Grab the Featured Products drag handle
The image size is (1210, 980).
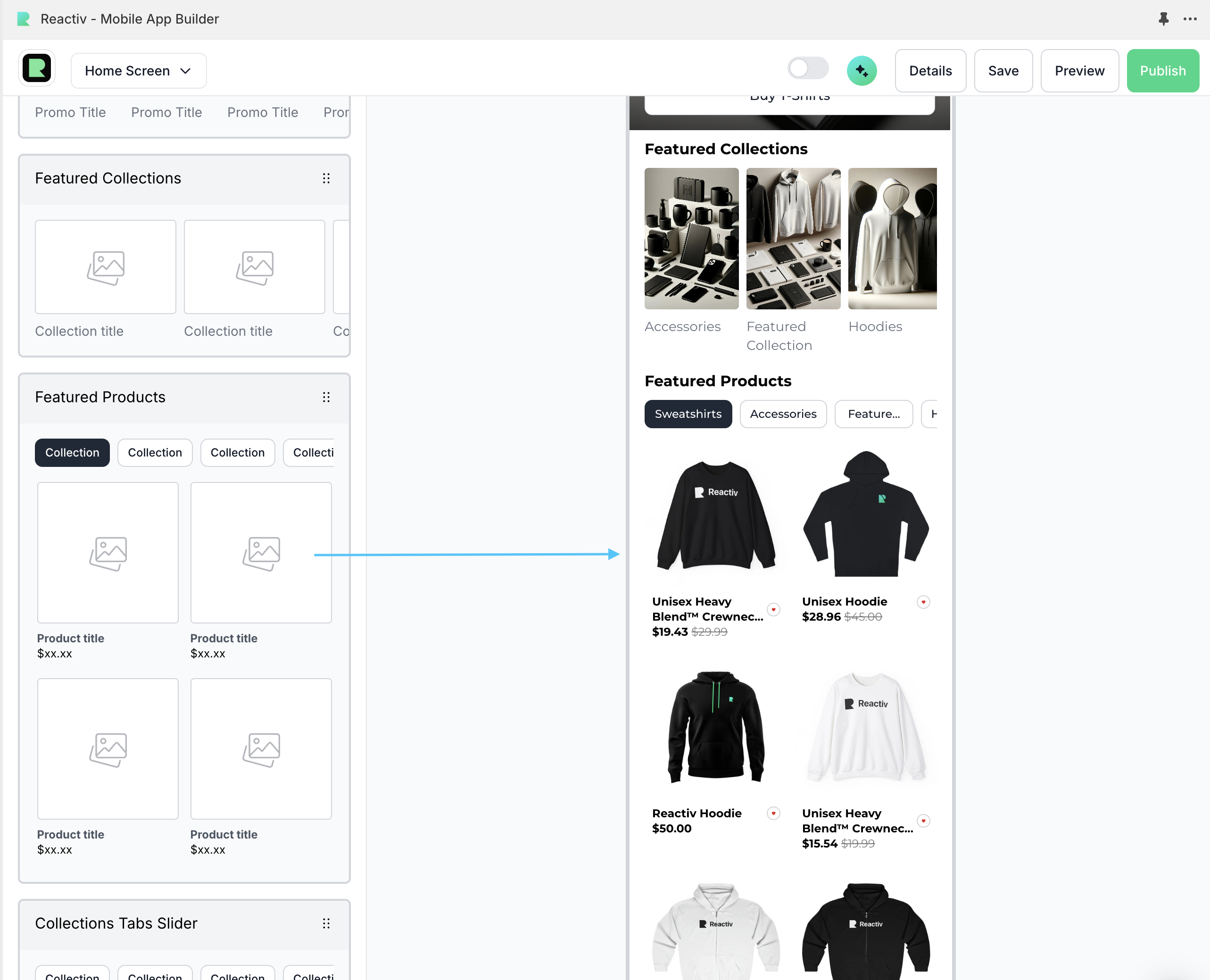pyautogui.click(x=326, y=398)
